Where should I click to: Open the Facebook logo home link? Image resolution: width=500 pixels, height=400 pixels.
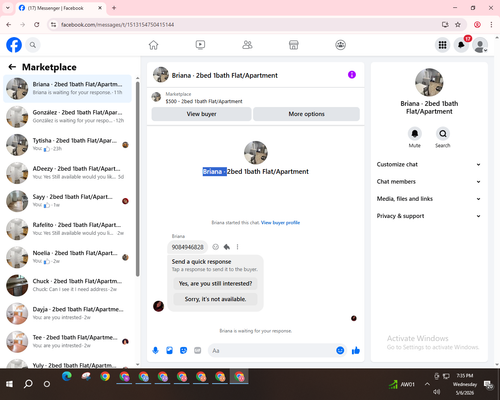tap(14, 45)
